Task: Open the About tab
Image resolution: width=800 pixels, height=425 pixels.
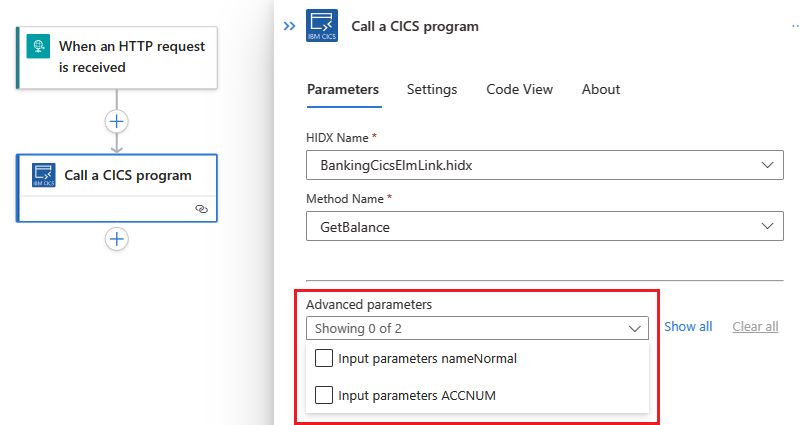Action: 601,89
